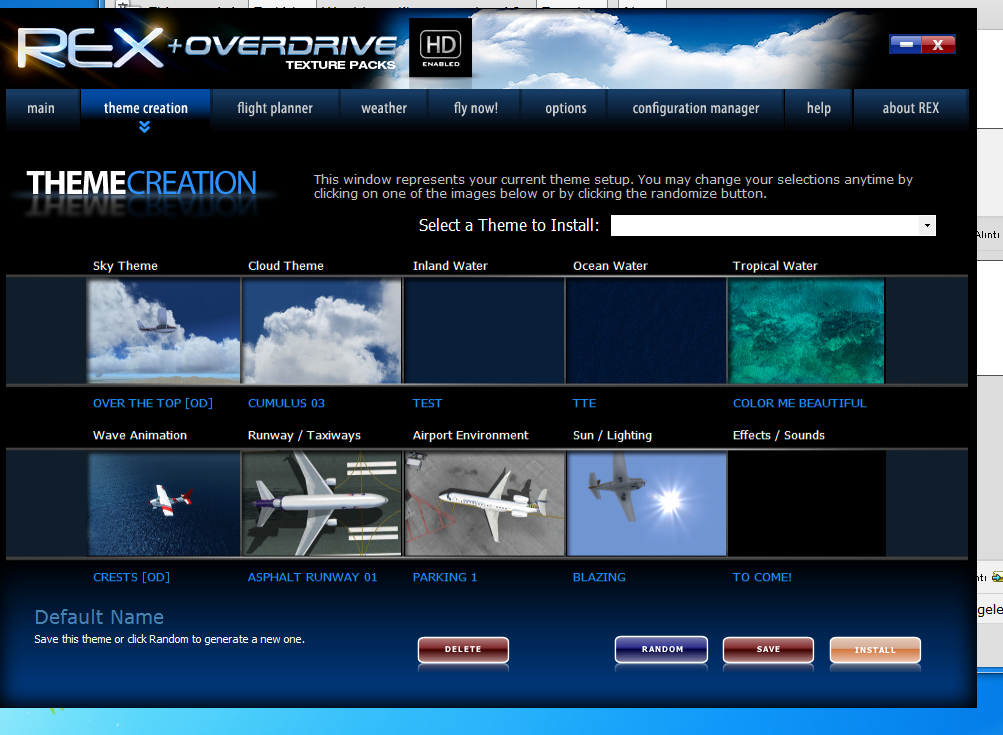Save the current theme

(768, 649)
